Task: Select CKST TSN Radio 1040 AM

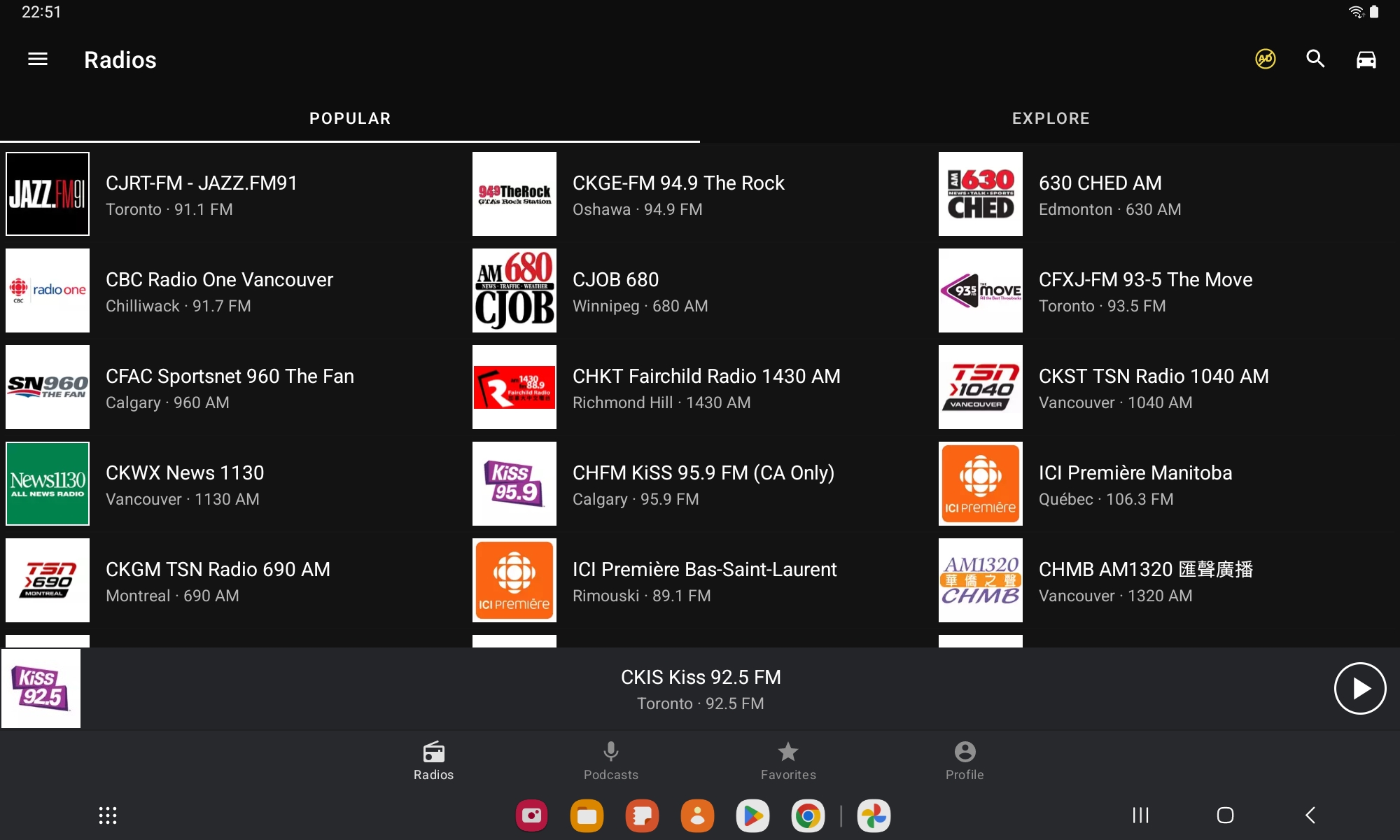Action: (x=1152, y=388)
